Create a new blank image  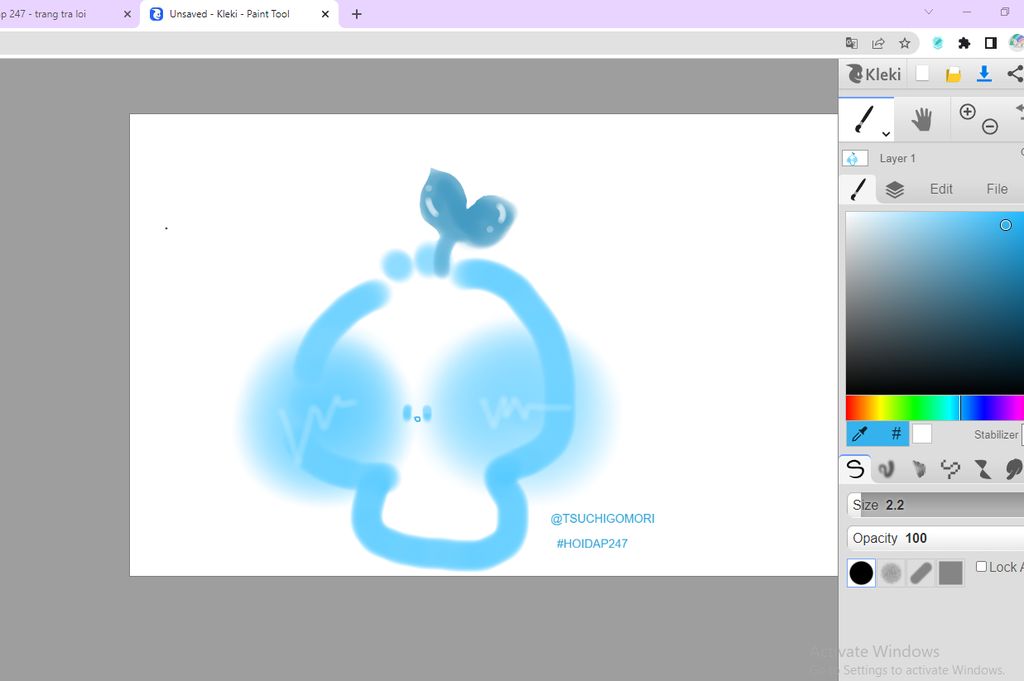pos(922,73)
